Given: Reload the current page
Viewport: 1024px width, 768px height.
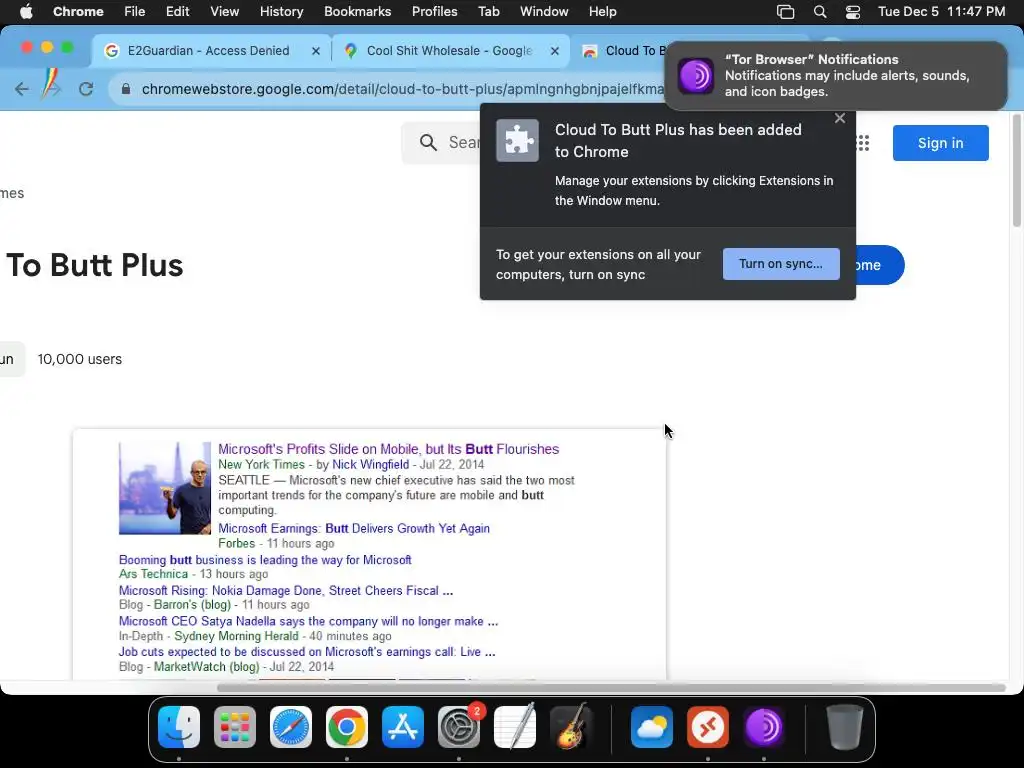Looking at the screenshot, I should coord(86,89).
